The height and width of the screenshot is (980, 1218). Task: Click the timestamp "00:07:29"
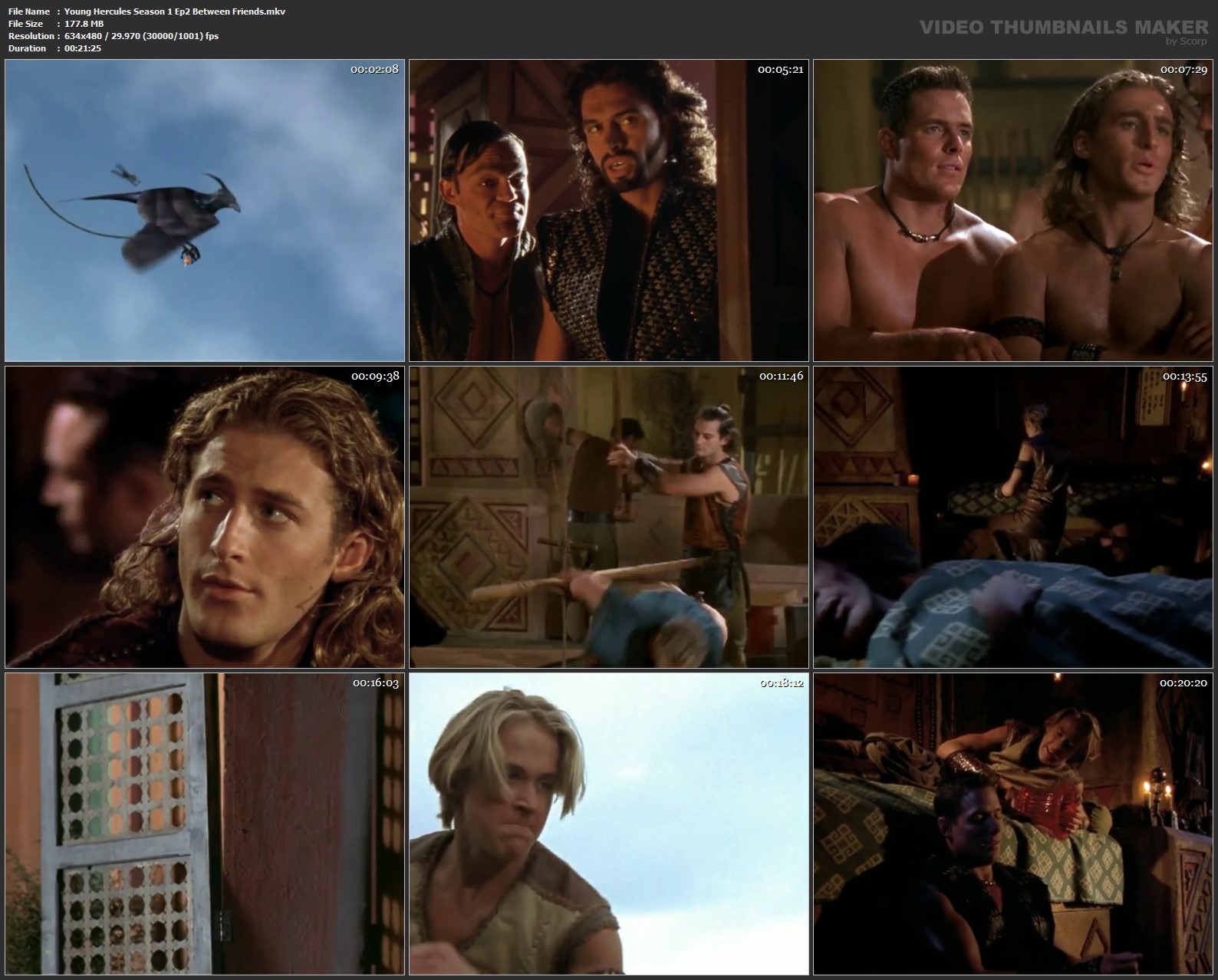(x=1183, y=69)
